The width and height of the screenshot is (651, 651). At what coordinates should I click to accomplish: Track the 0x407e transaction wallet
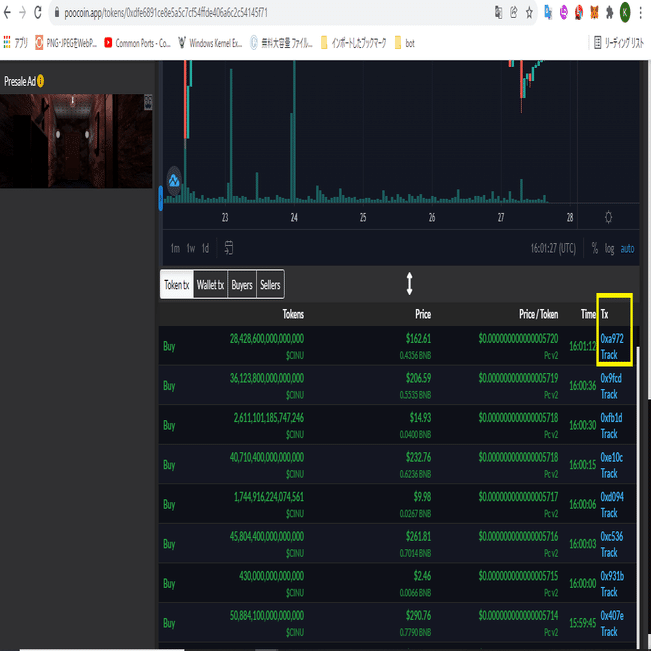coord(609,631)
